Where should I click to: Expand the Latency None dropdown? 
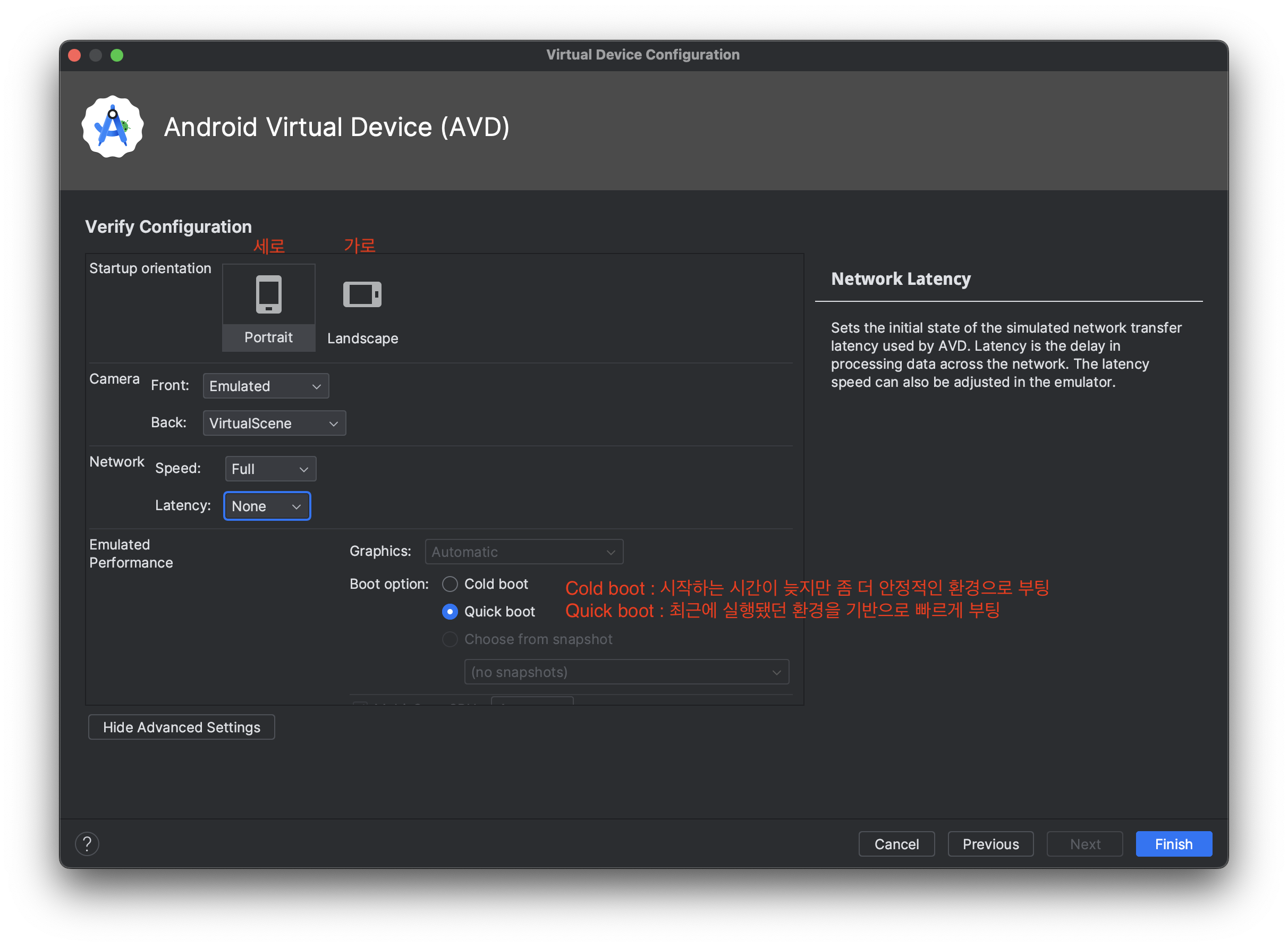(x=267, y=506)
